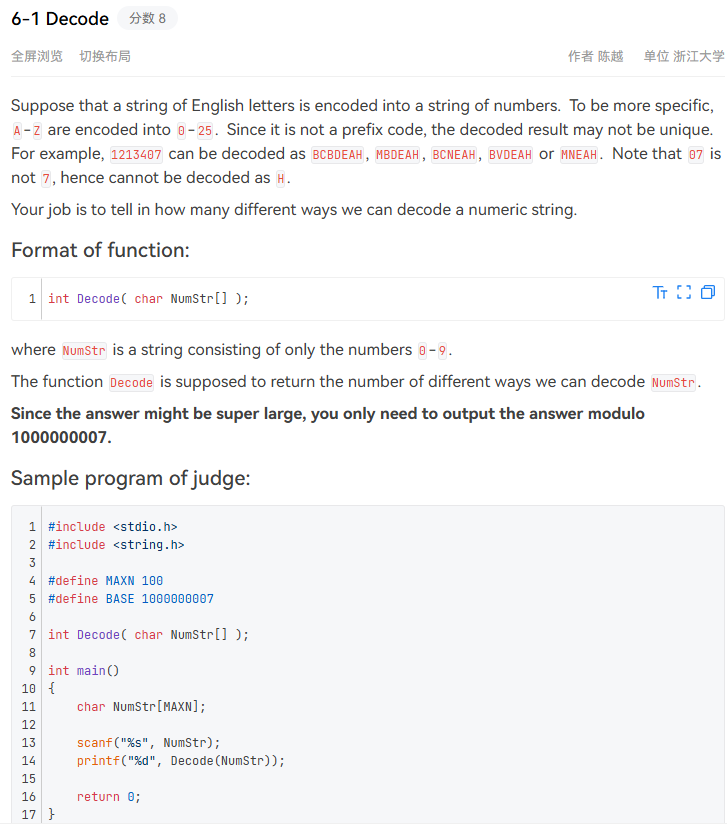The image size is (727, 828).
Task: Click the BVDEAH inline code tag
Action: click(510, 154)
